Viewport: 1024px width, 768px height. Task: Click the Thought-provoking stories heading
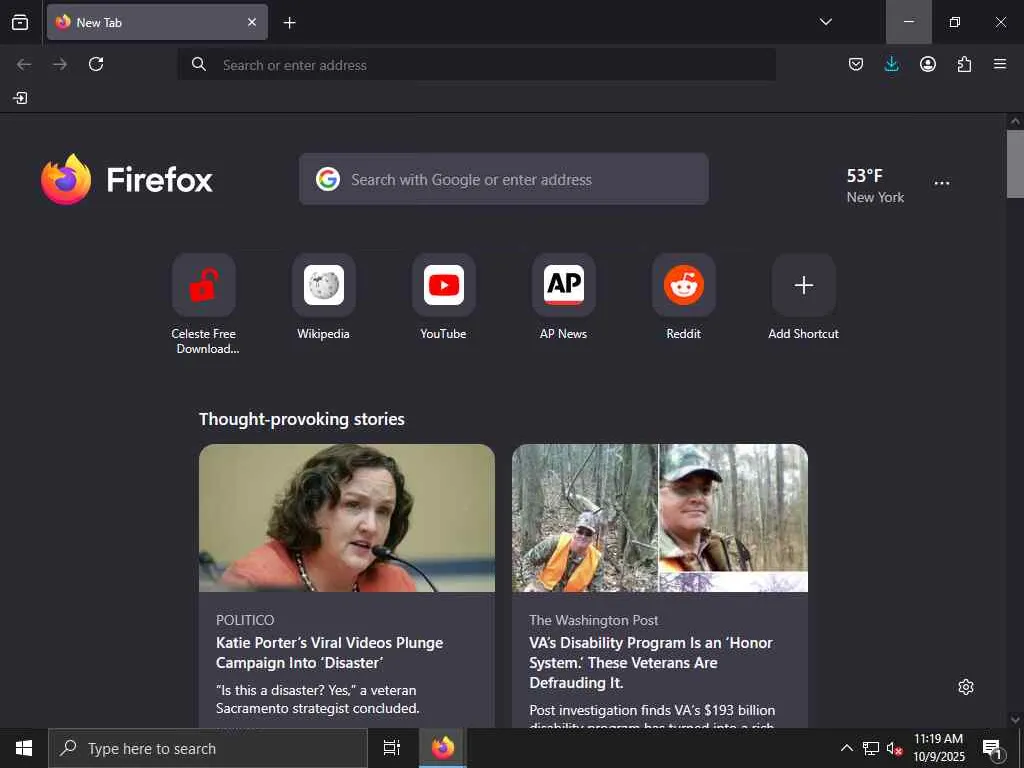pyautogui.click(x=302, y=419)
